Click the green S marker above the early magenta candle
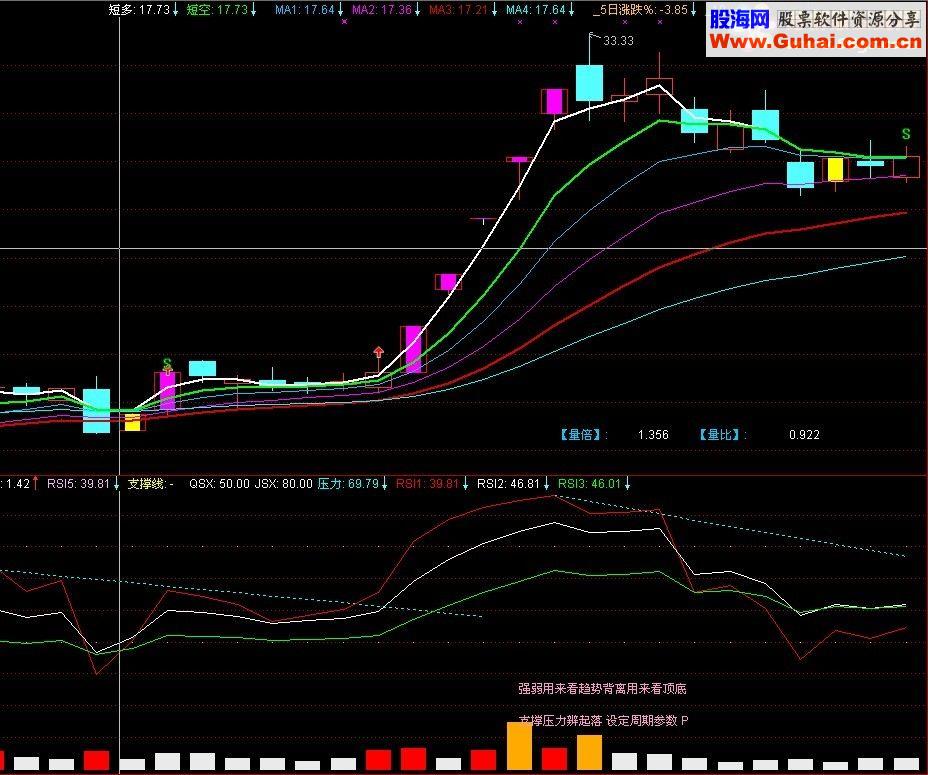Viewport: 928px width, 775px height. [167, 363]
